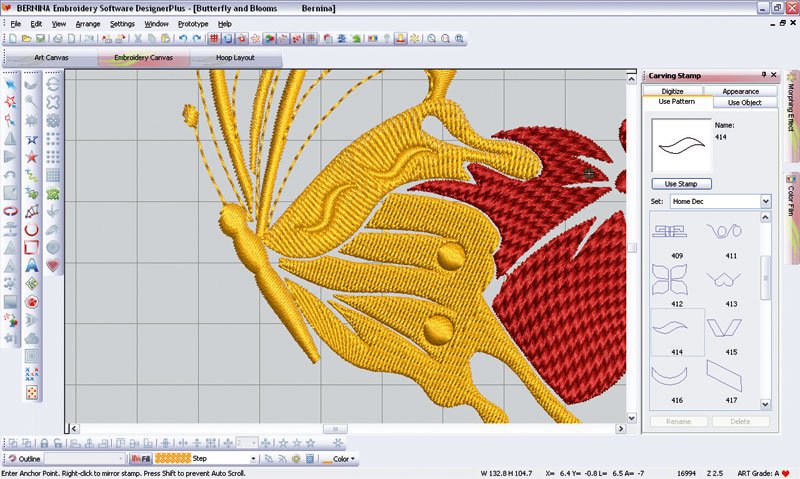The height and width of the screenshot is (479, 800).
Task: Open the Arrange menu
Action: (88, 24)
